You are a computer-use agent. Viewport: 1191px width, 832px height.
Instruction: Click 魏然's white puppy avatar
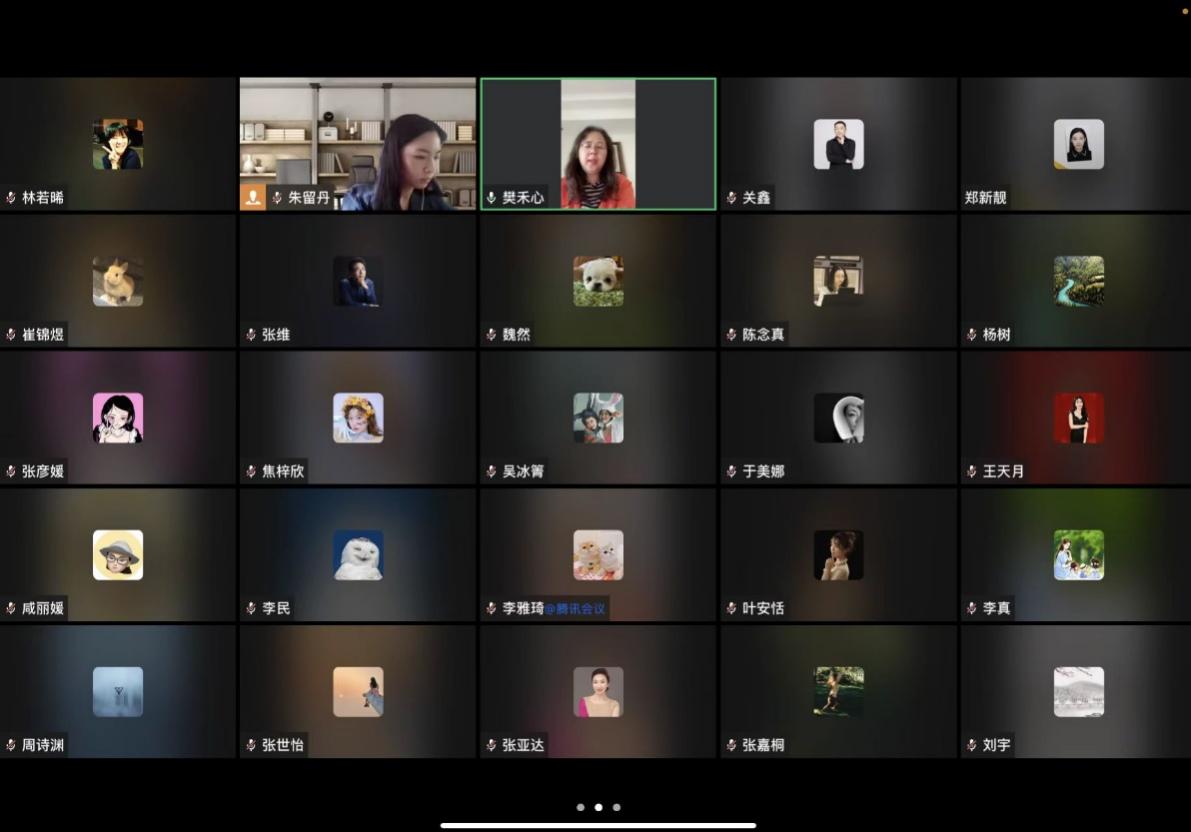pyautogui.click(x=599, y=281)
